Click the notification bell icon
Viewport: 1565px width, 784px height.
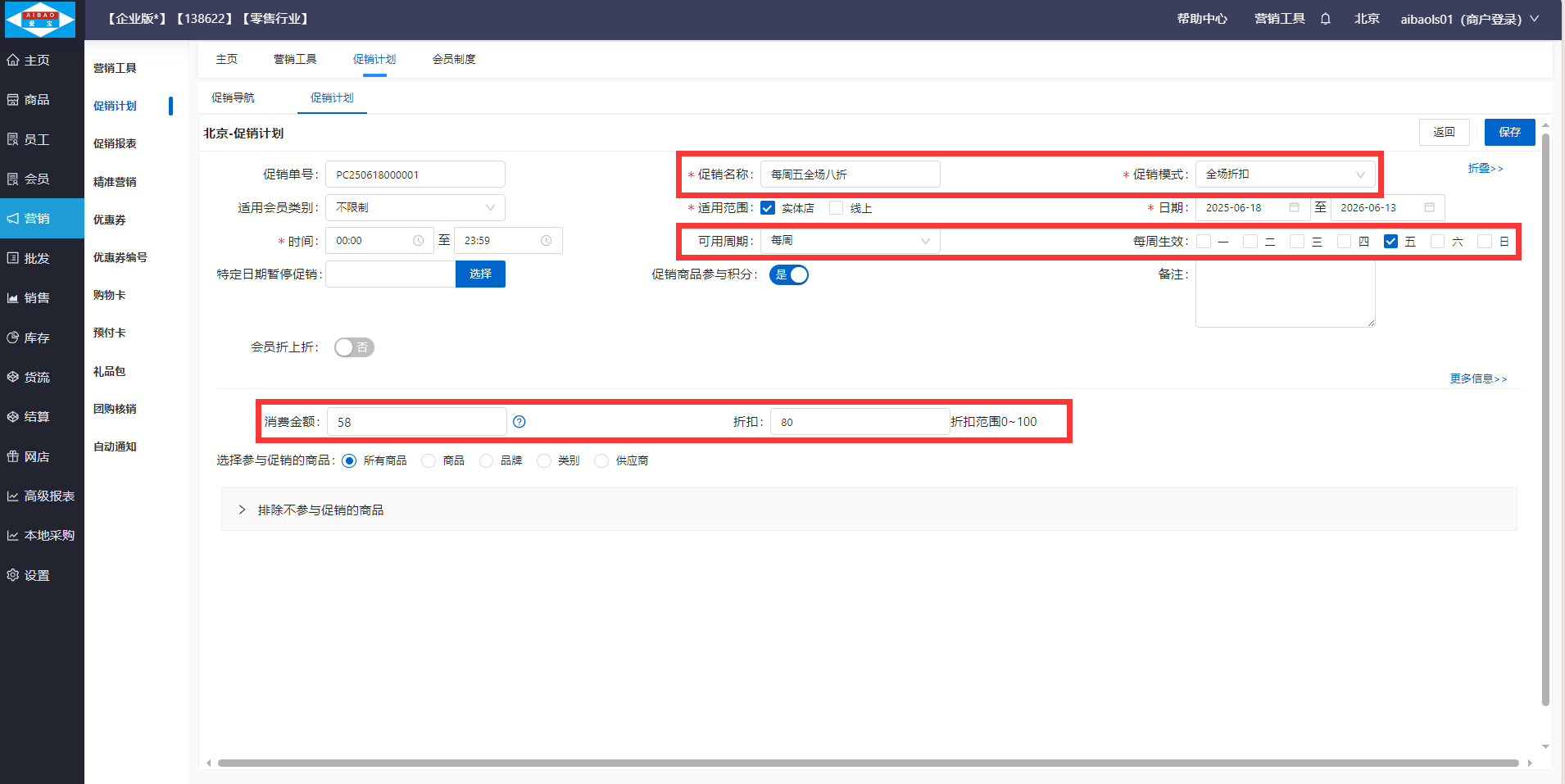(x=1325, y=19)
